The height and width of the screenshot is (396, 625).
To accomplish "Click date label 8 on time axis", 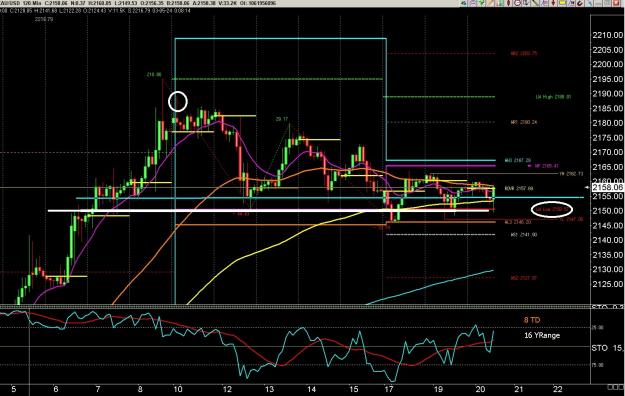I will (140, 389).
